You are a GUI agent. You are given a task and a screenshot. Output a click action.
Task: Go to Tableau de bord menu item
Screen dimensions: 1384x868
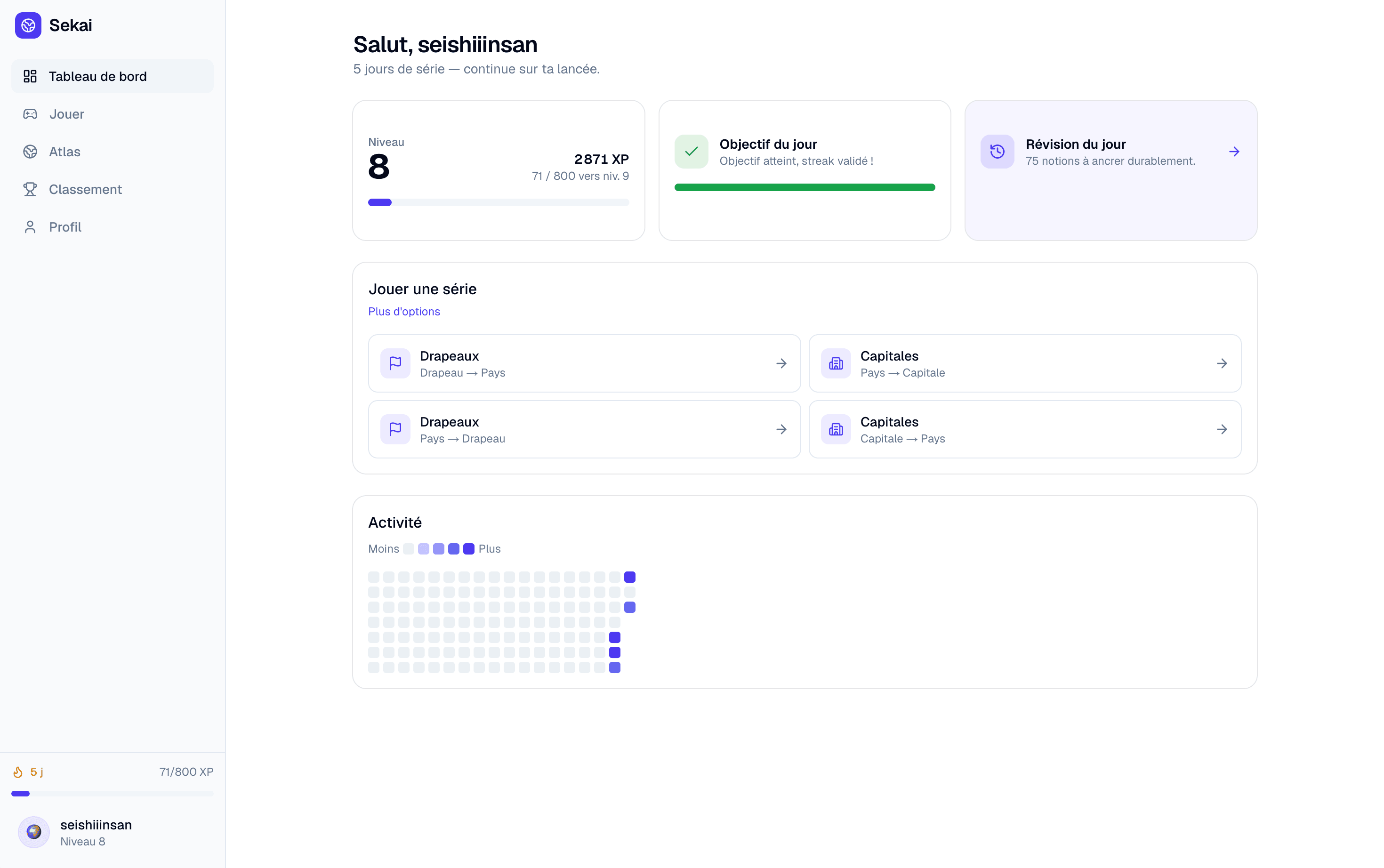[x=113, y=76]
